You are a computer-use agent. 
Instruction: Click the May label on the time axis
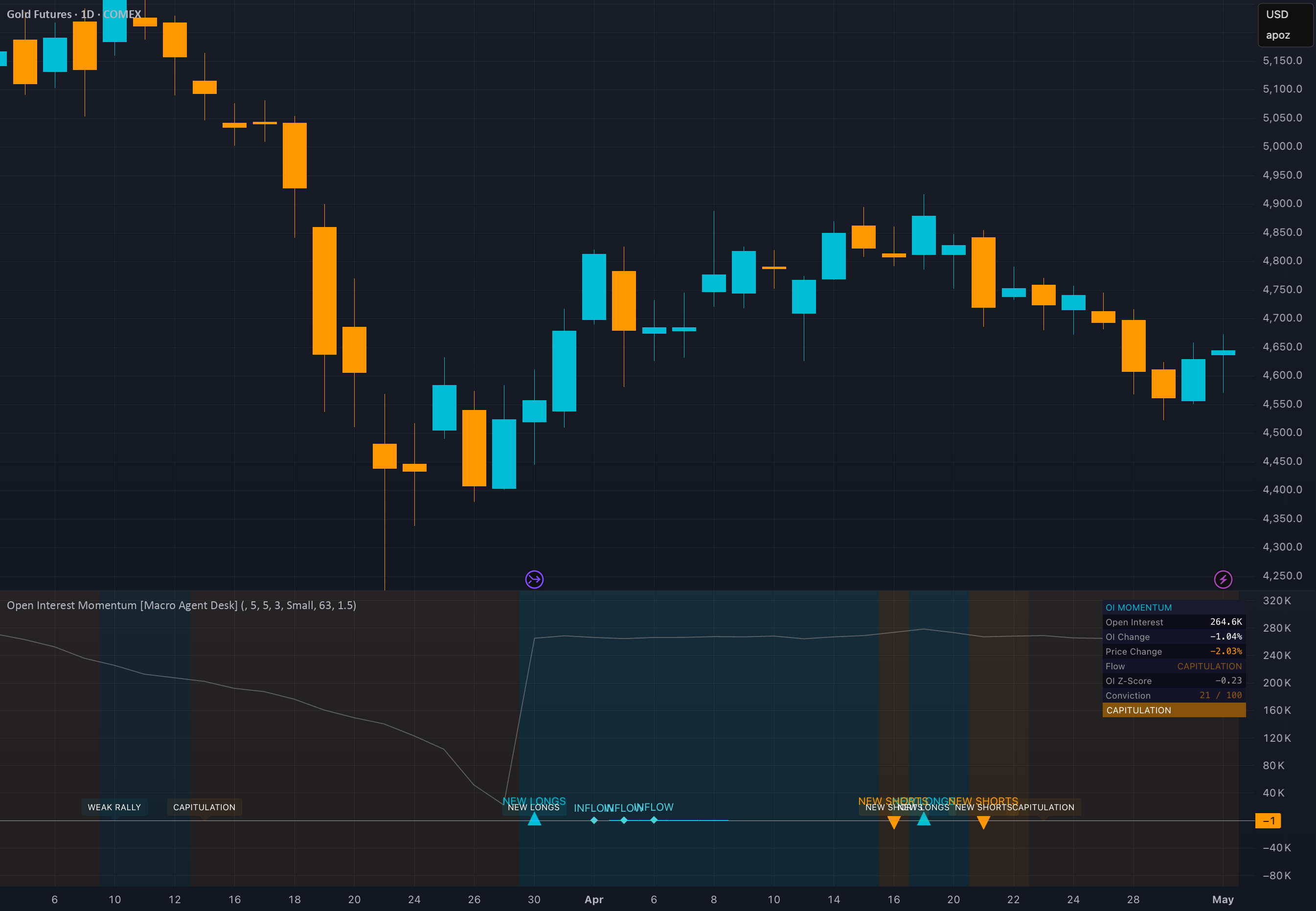pos(1223,900)
